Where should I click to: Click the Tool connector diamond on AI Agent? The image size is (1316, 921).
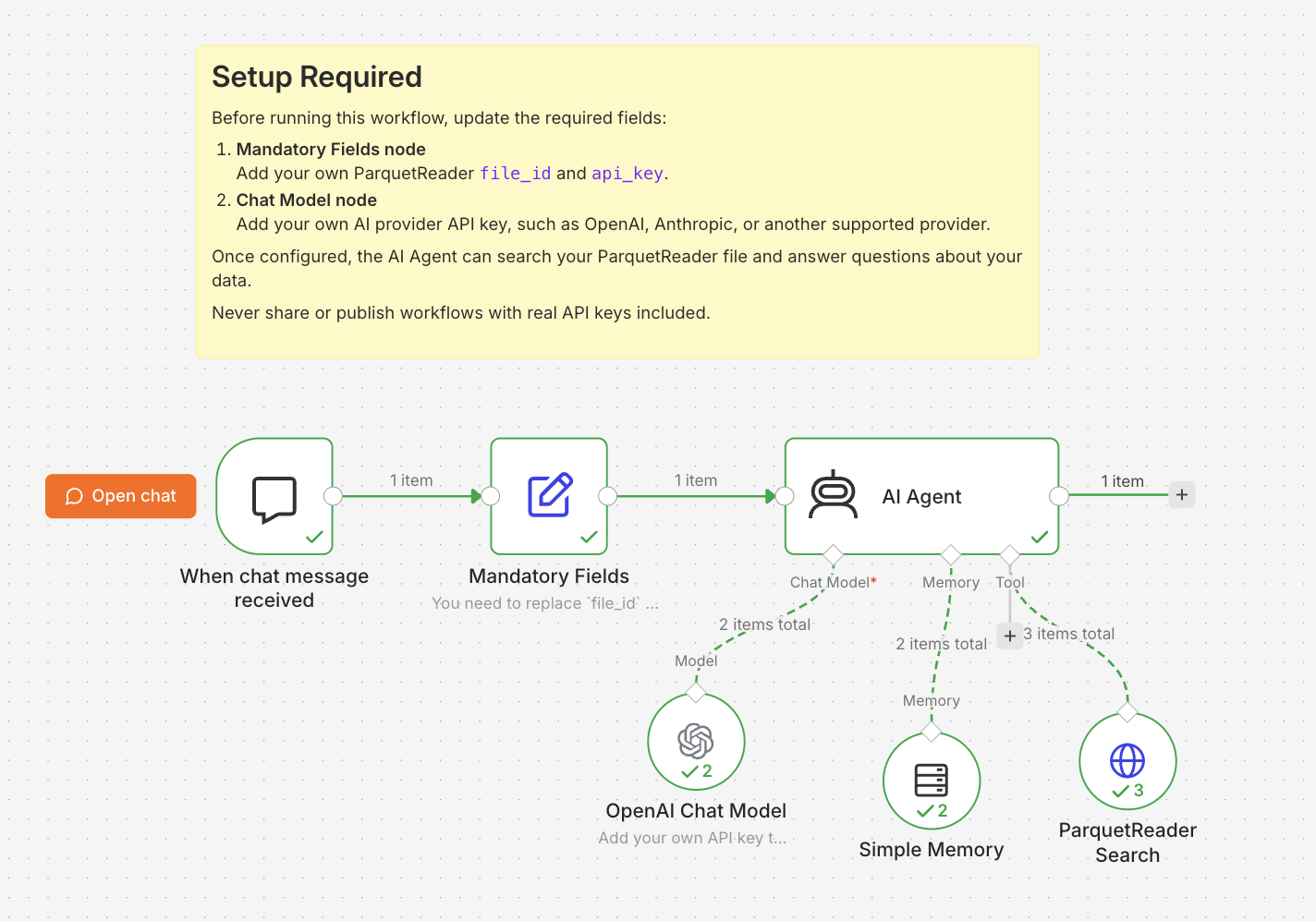point(1010,554)
